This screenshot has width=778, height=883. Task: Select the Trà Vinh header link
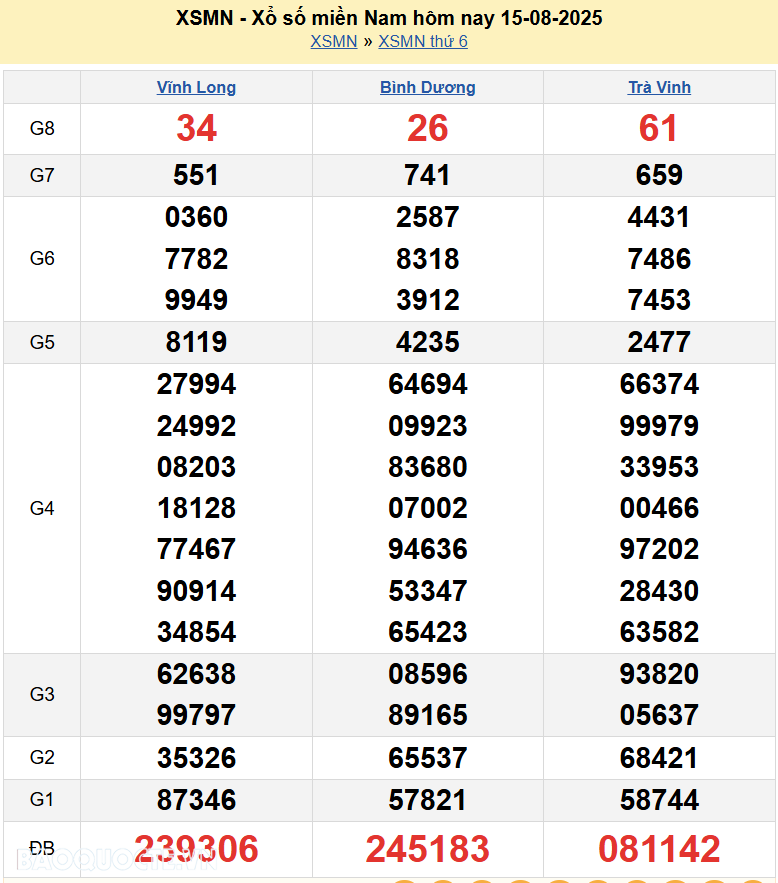pos(659,87)
